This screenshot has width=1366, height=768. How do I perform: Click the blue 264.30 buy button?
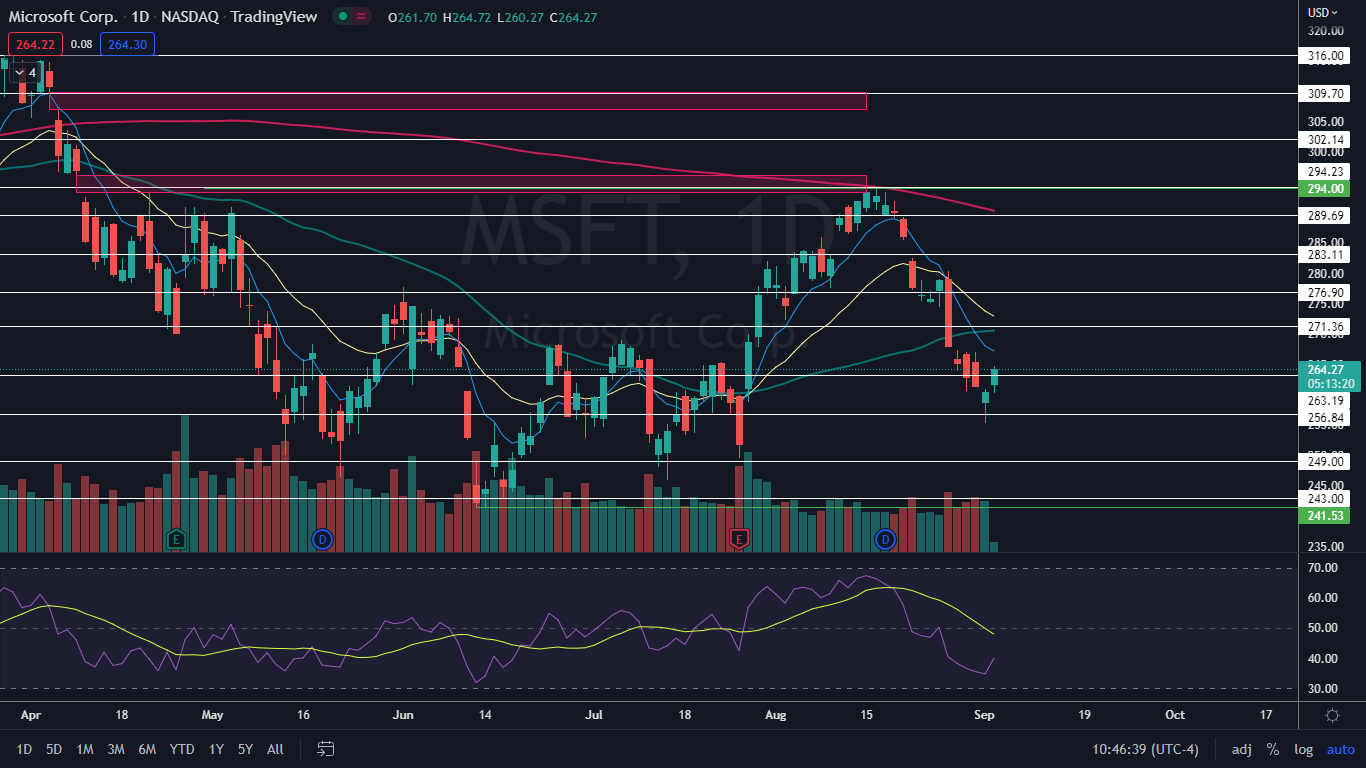(x=127, y=43)
